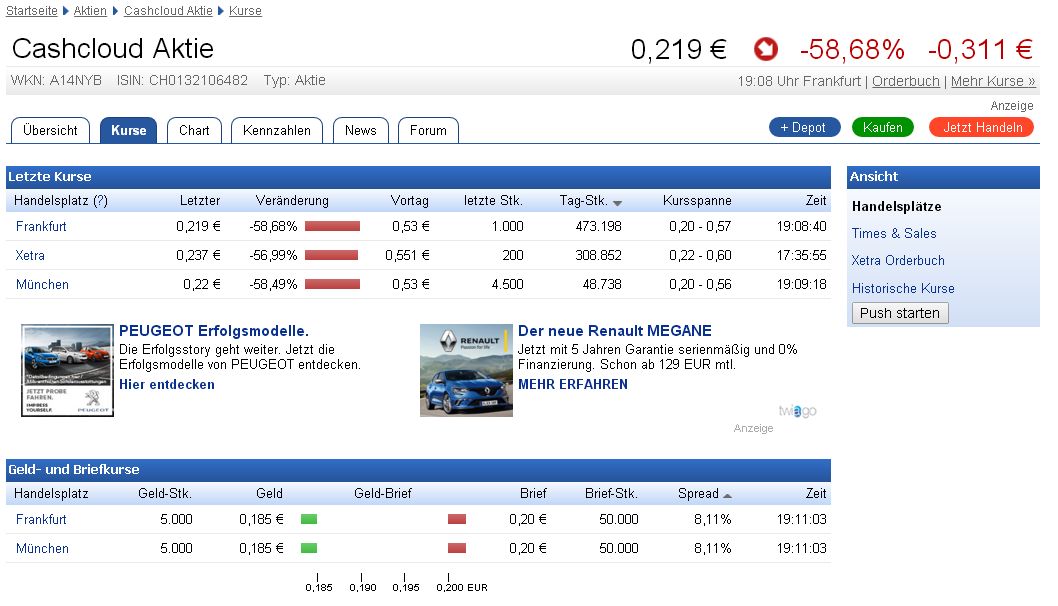
Task: Click the breadcrumb arrow after Startseite
Action: tap(63, 11)
